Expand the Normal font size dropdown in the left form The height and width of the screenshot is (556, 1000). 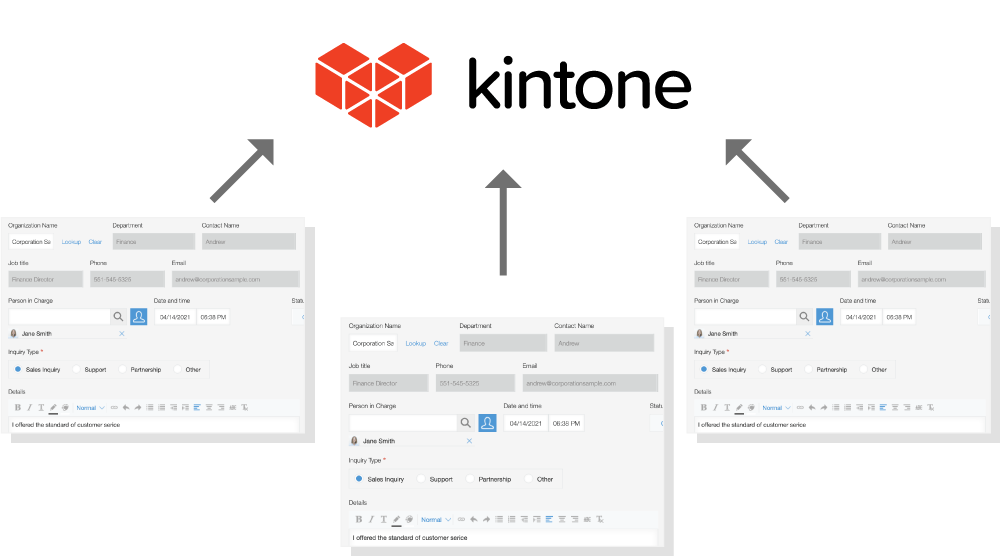click(90, 407)
